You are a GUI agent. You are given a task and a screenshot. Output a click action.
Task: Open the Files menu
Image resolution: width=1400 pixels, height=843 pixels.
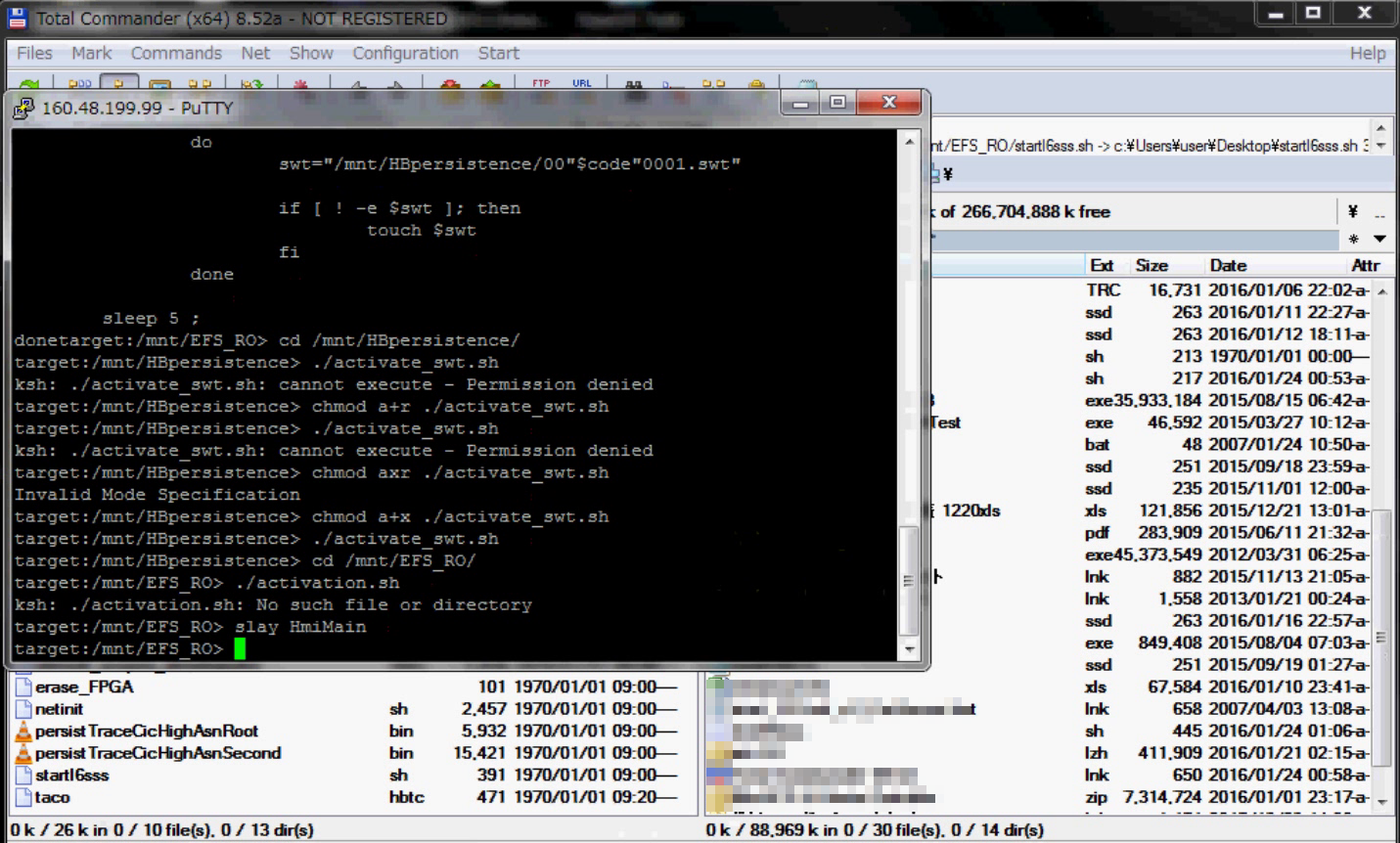pos(34,53)
